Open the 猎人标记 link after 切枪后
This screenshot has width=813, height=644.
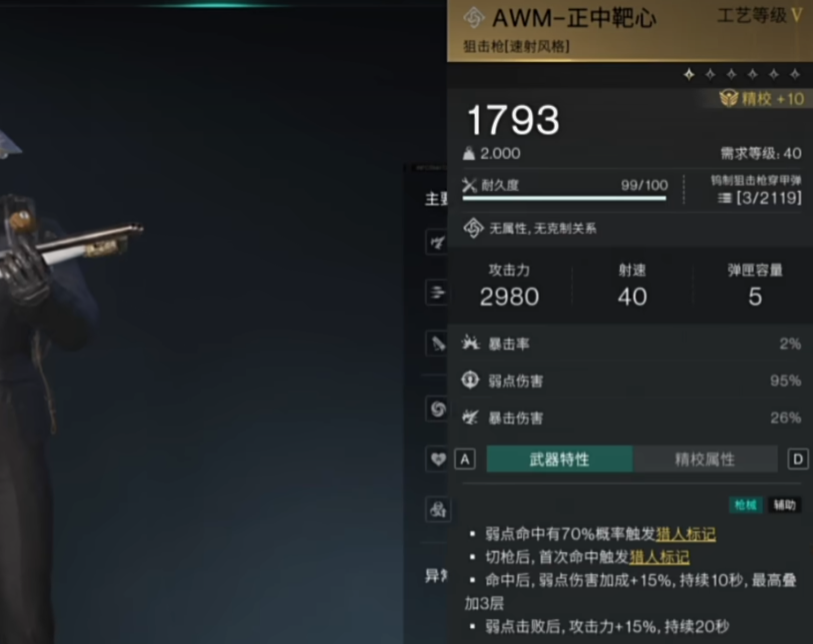pyautogui.click(x=660, y=557)
